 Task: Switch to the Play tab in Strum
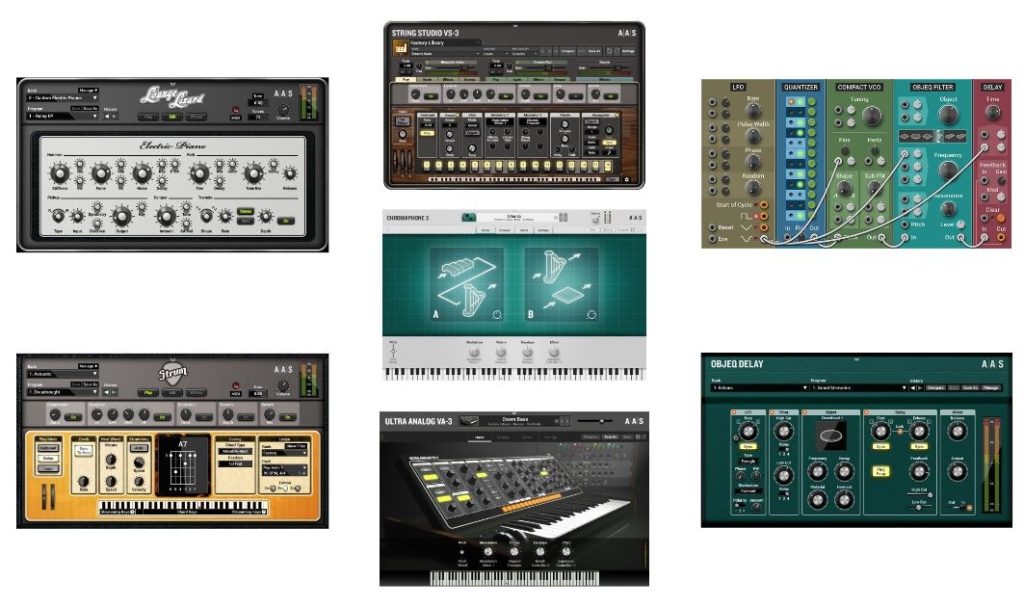(148, 393)
